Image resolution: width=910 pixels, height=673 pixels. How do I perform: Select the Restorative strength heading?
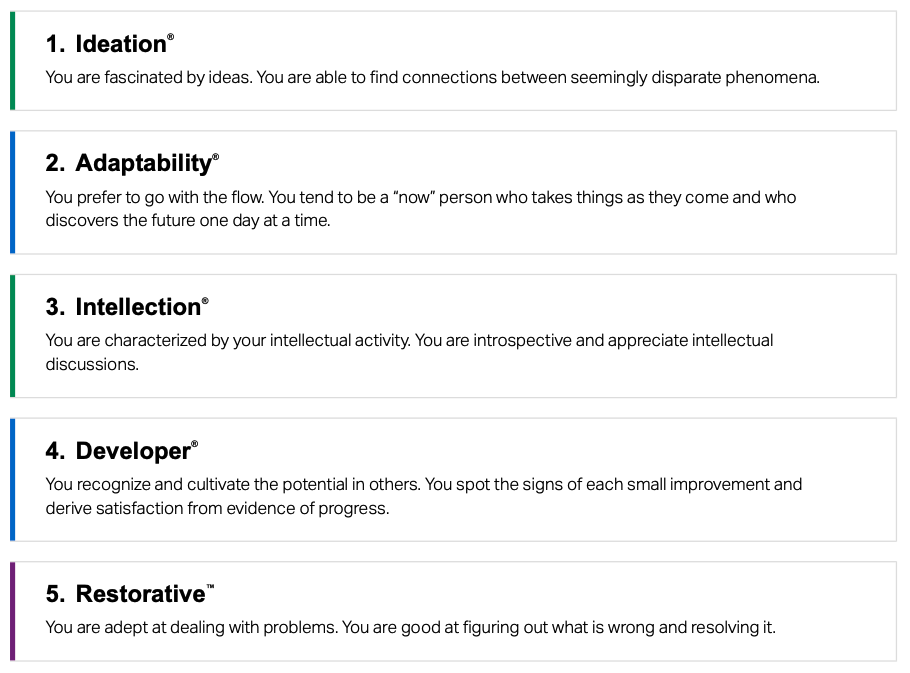click(x=129, y=594)
